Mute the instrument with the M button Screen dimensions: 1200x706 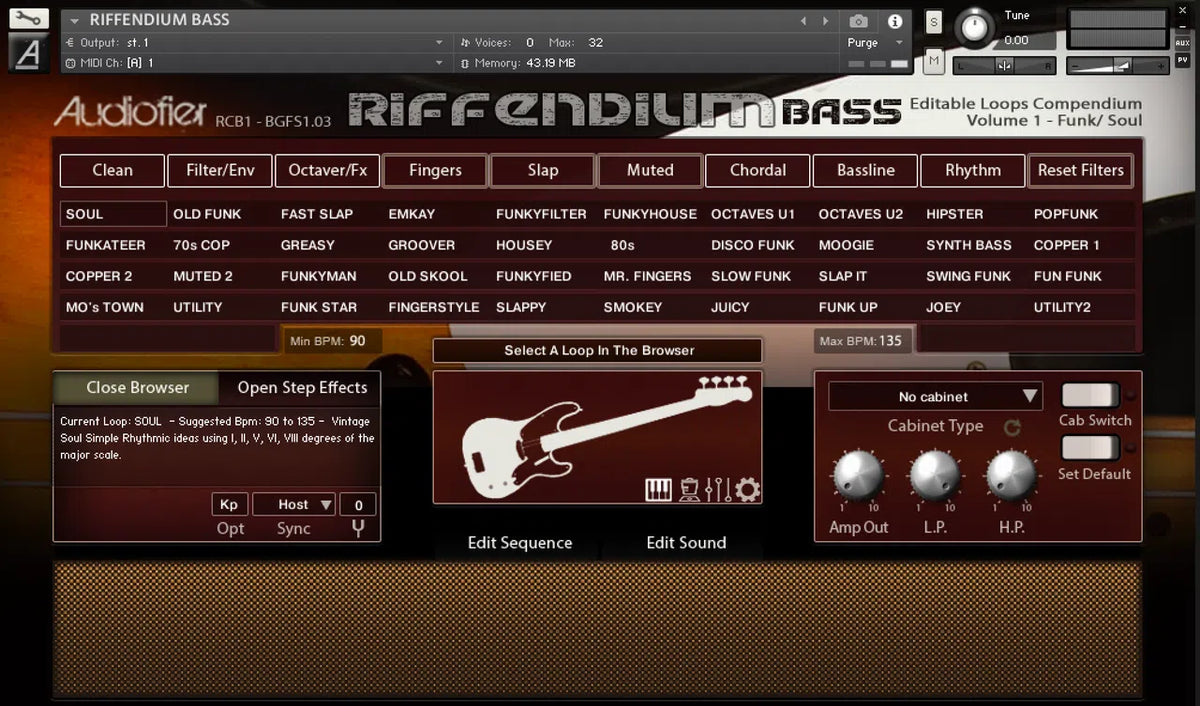tap(933, 61)
